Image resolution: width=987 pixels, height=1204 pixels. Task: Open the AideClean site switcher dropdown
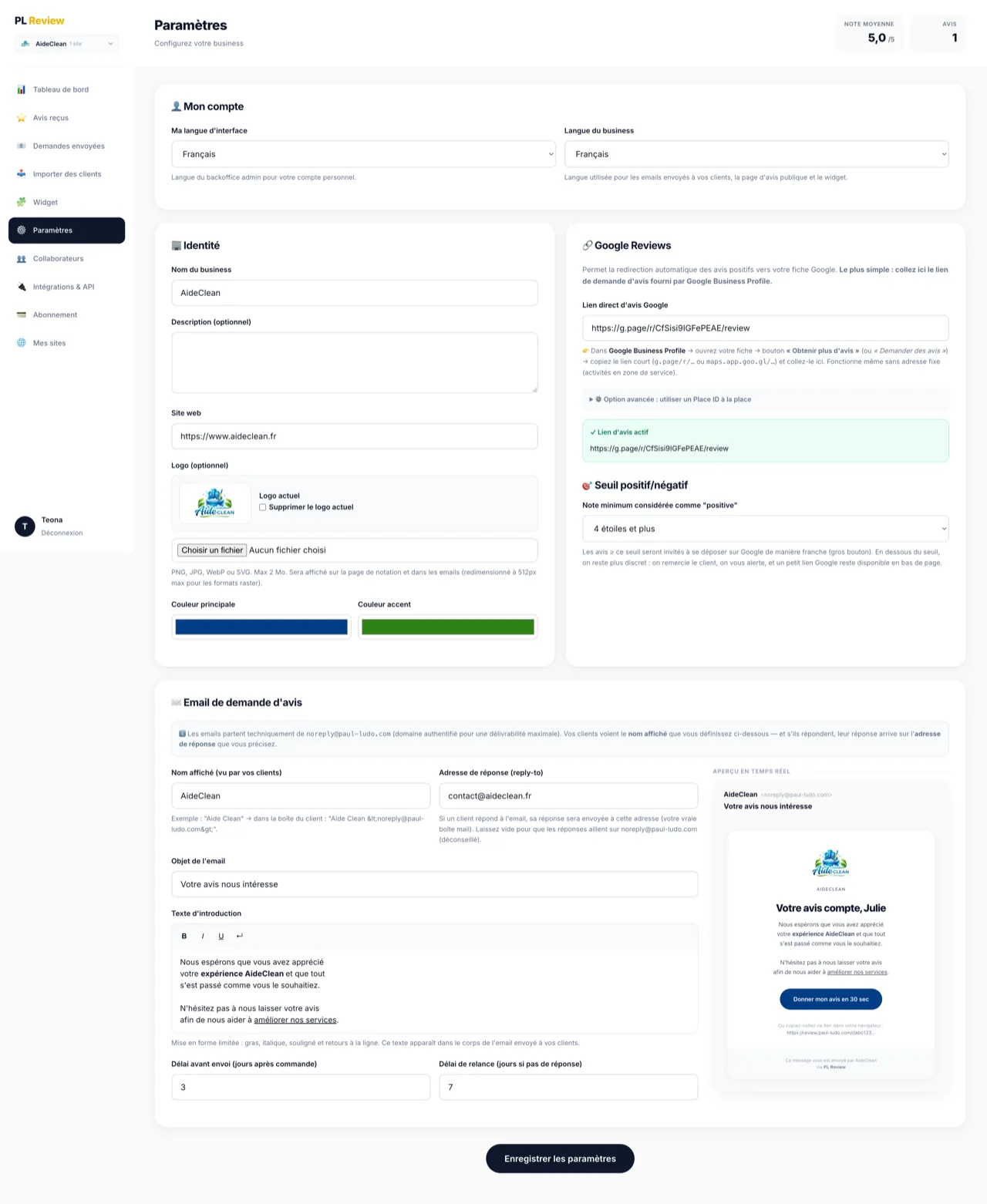[66, 44]
